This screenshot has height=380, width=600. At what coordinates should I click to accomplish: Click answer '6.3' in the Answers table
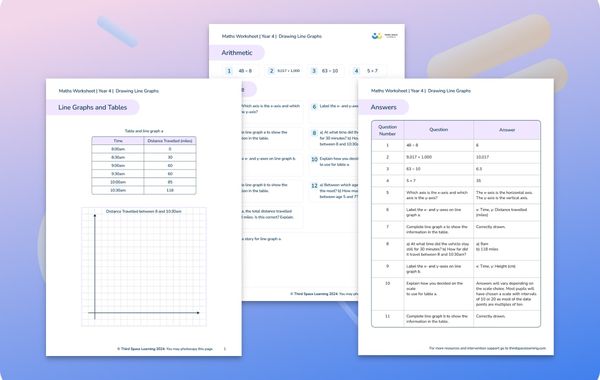click(479, 169)
